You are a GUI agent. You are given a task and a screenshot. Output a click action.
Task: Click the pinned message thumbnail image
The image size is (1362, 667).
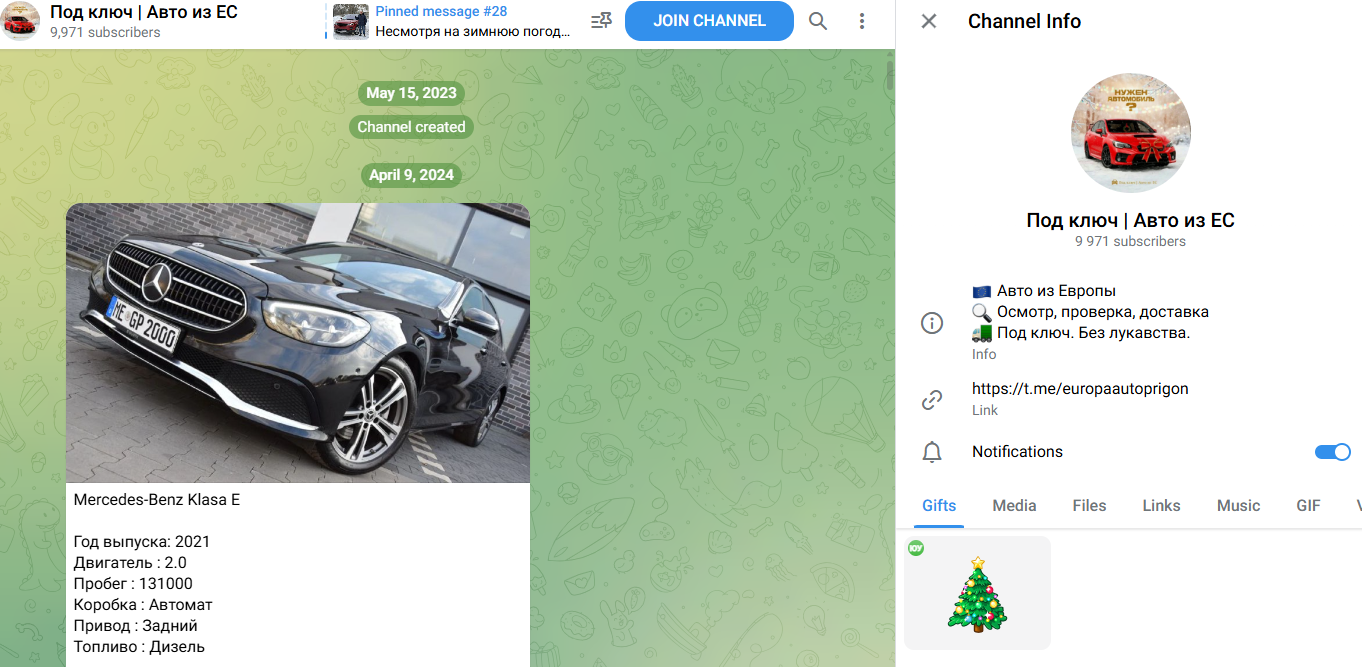350,21
